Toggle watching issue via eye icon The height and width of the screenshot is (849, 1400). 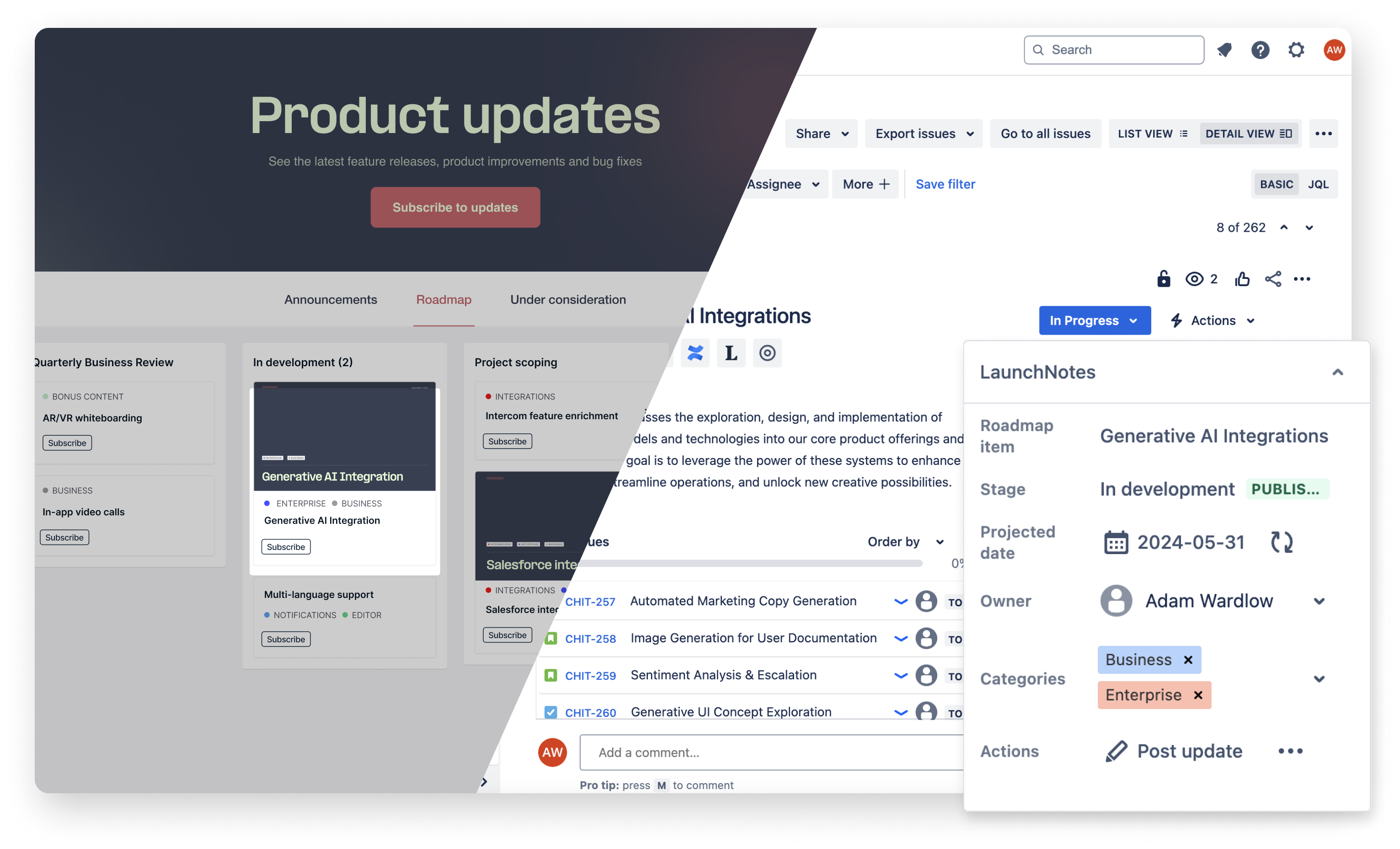tap(1194, 279)
